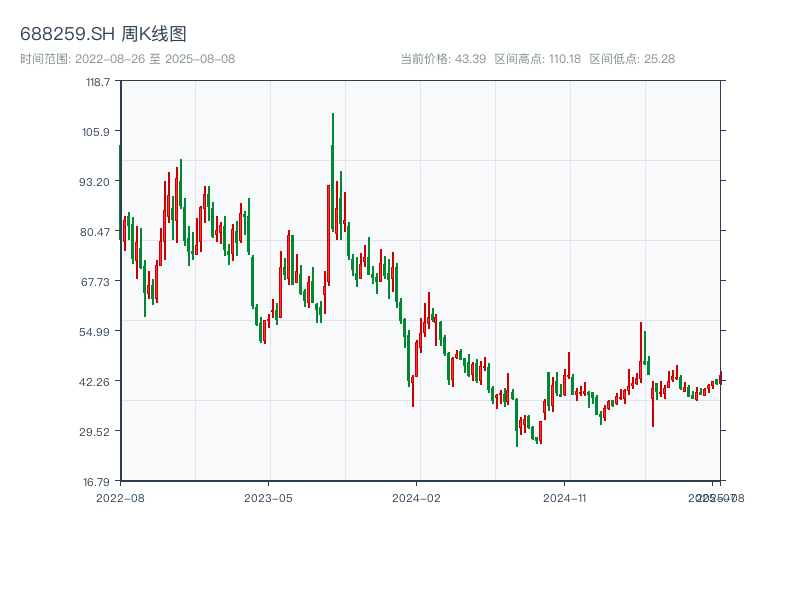Click the 区间低点: 25.28 label
The height and width of the screenshot is (600, 800).
[632, 59]
